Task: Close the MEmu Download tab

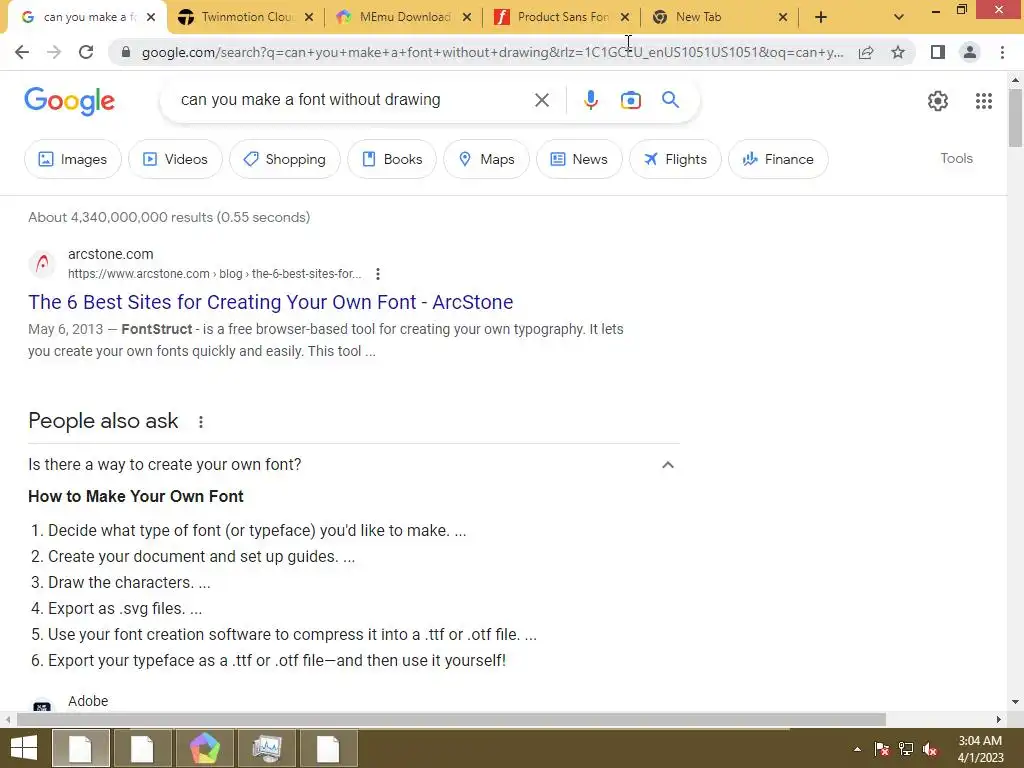Action: coord(467,17)
